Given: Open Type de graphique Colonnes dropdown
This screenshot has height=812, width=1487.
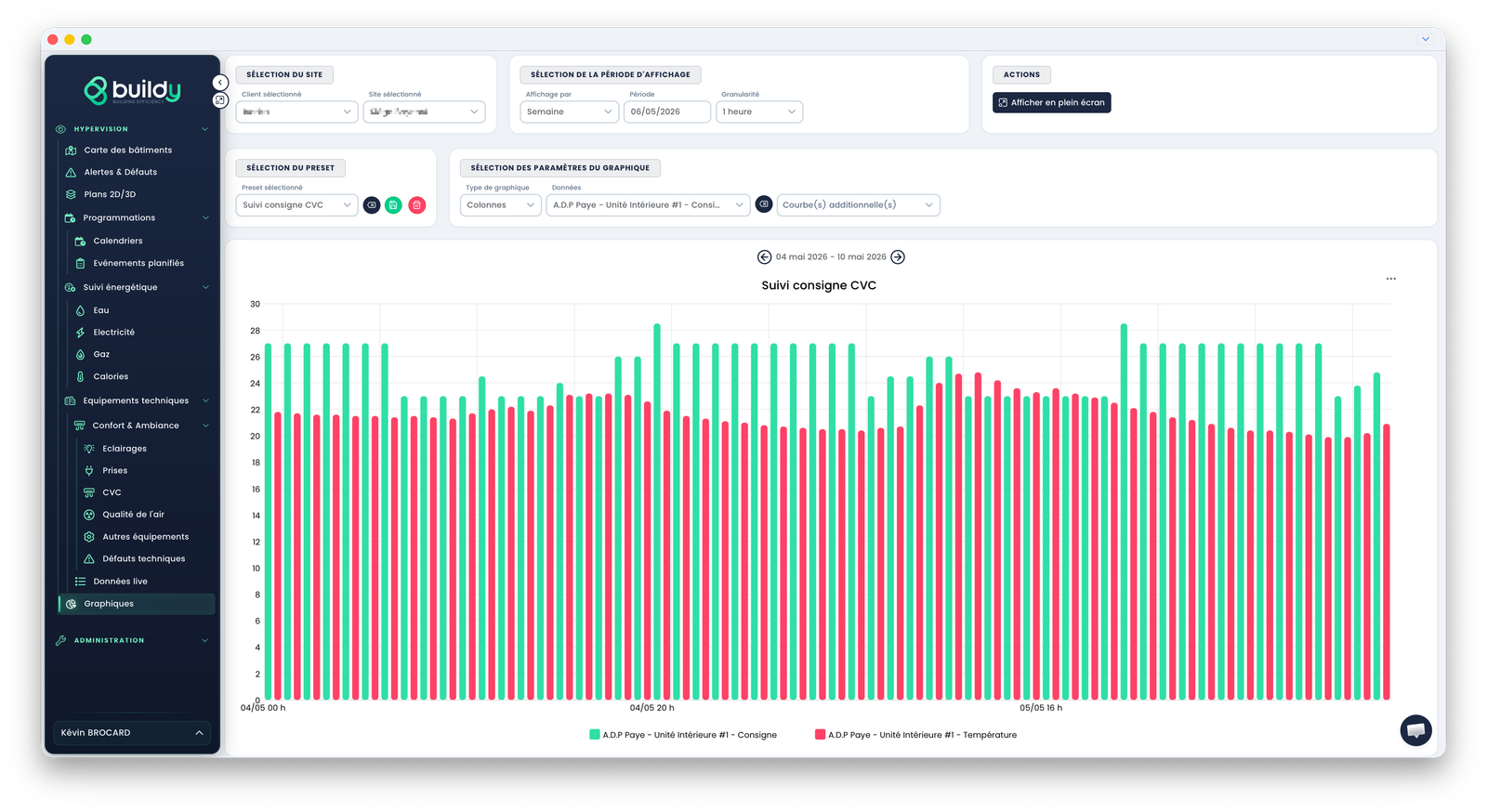Looking at the screenshot, I should pyautogui.click(x=500, y=205).
